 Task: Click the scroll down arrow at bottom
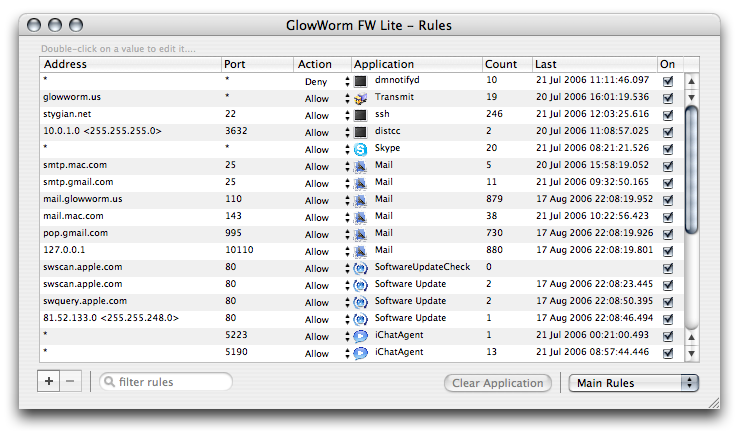point(691,353)
